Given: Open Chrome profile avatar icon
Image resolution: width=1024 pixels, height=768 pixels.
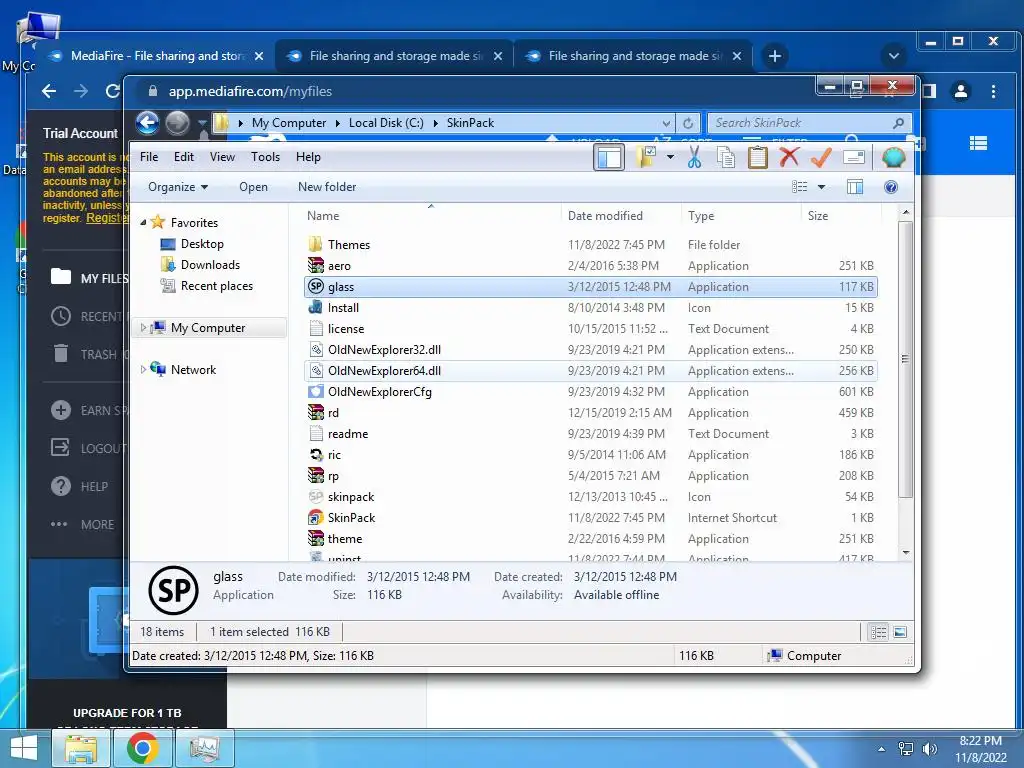Looking at the screenshot, I should click(x=961, y=91).
